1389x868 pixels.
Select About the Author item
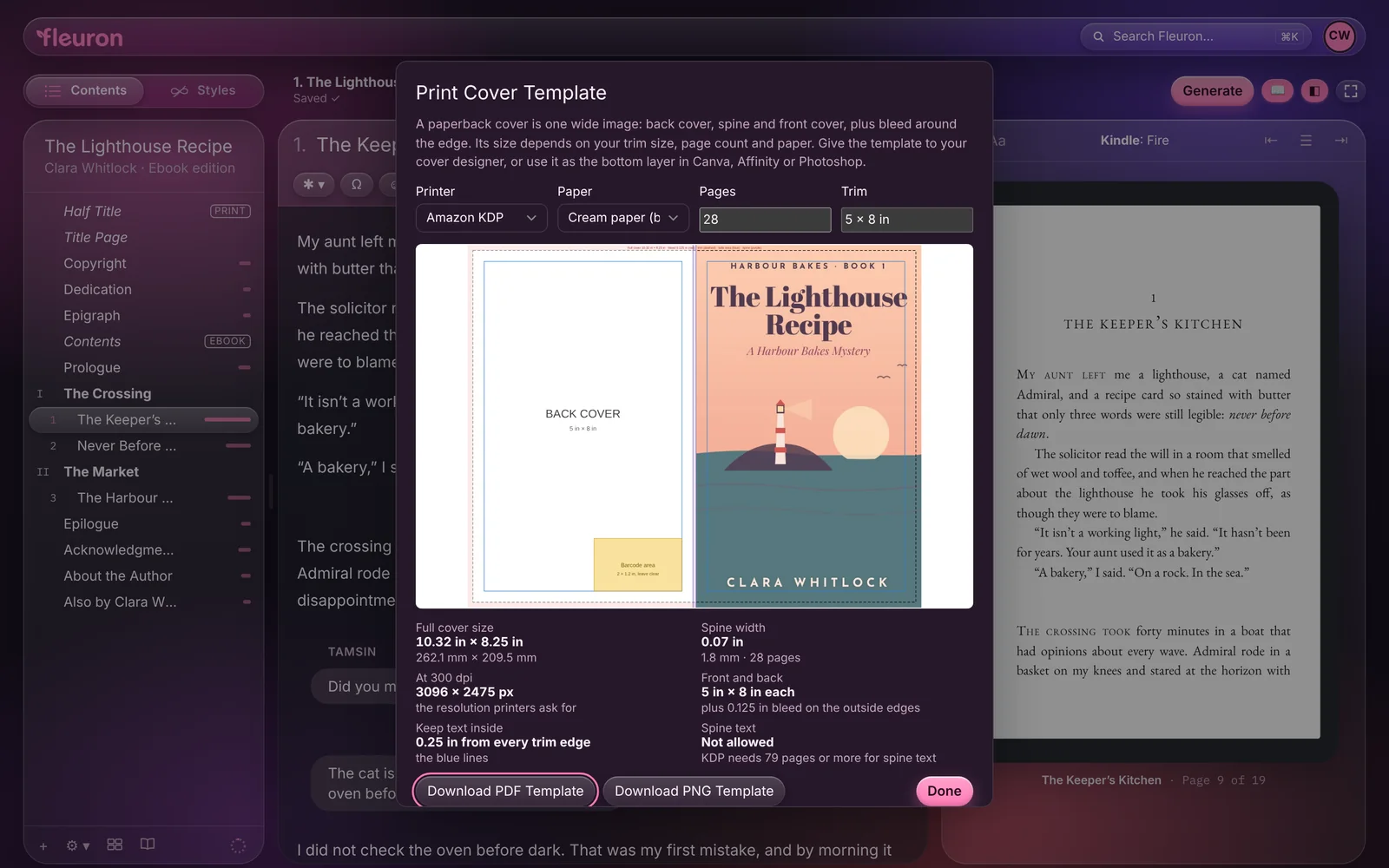[144, 575]
